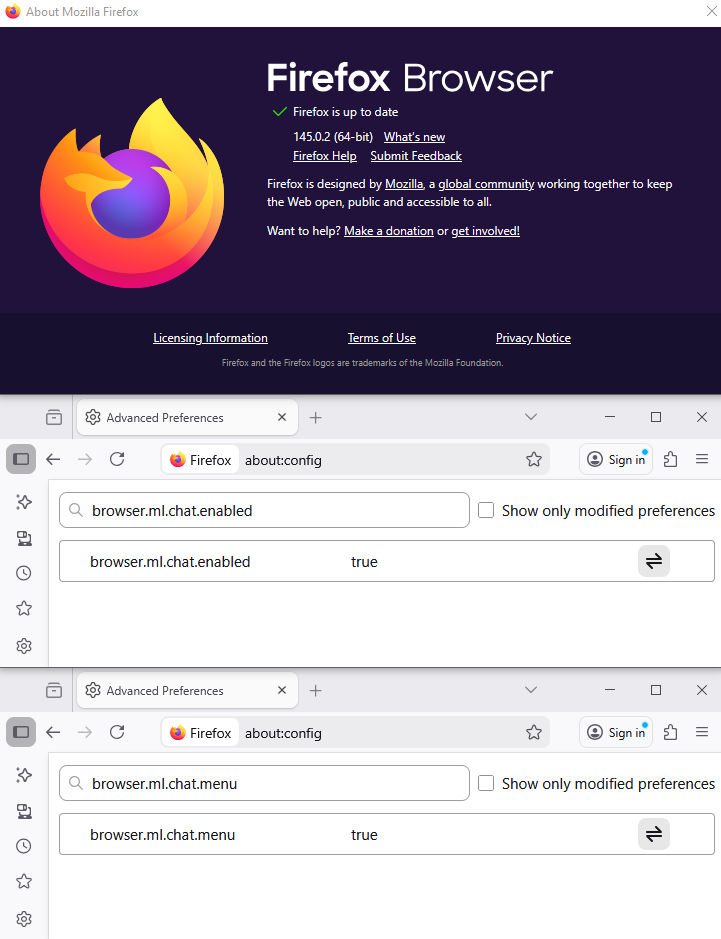The image size is (721, 939).
Task: Open Firefox Help link
Action: tap(325, 156)
